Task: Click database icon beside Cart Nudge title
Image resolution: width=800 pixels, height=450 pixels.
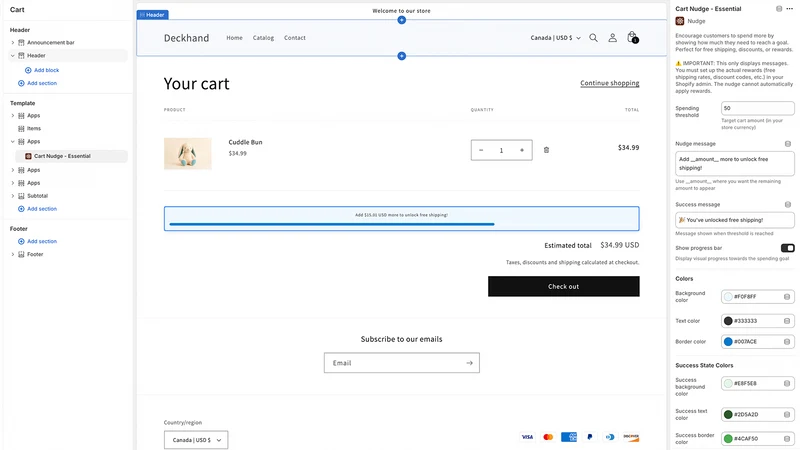Action: coord(779,9)
